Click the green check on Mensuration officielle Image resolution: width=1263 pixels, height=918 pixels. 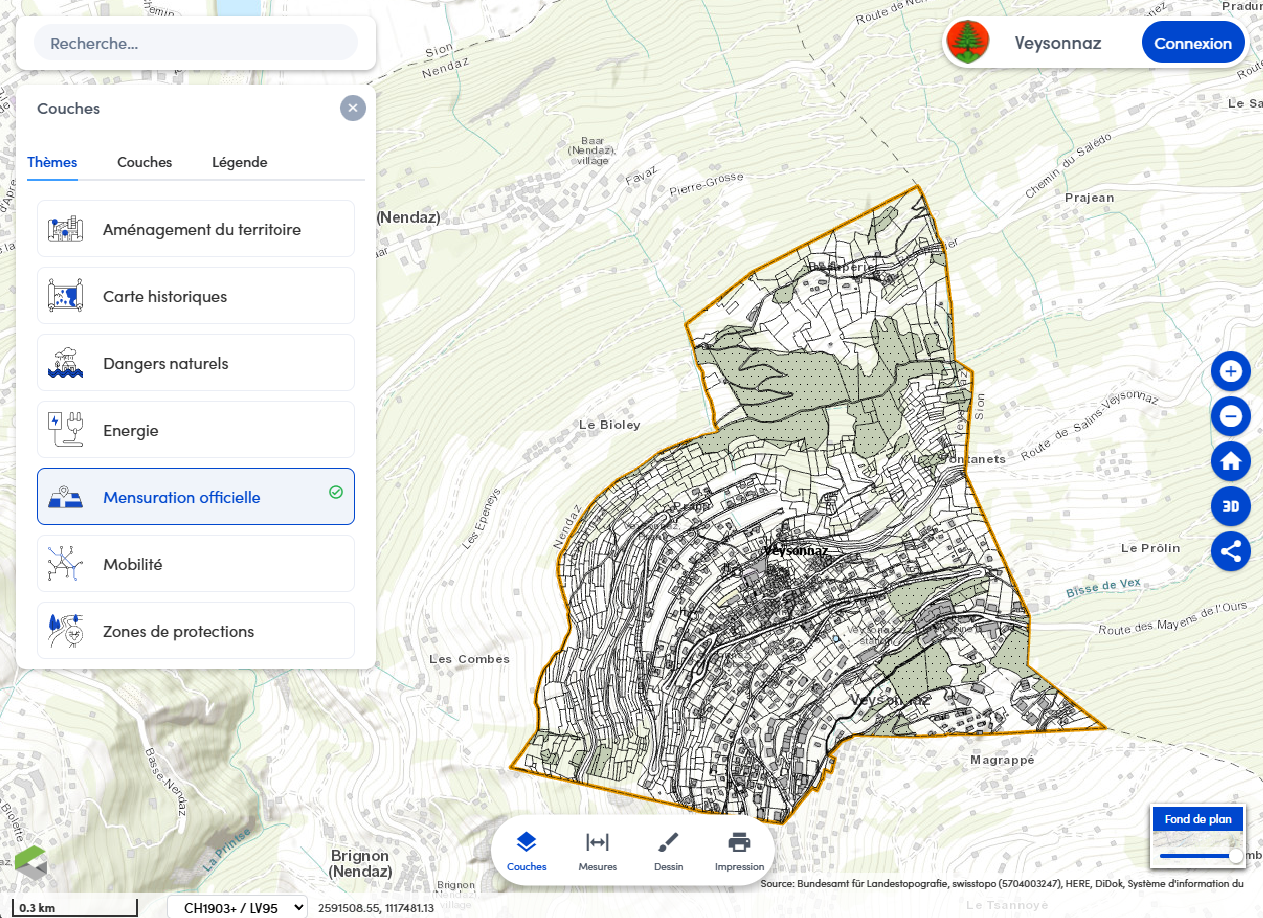[336, 492]
